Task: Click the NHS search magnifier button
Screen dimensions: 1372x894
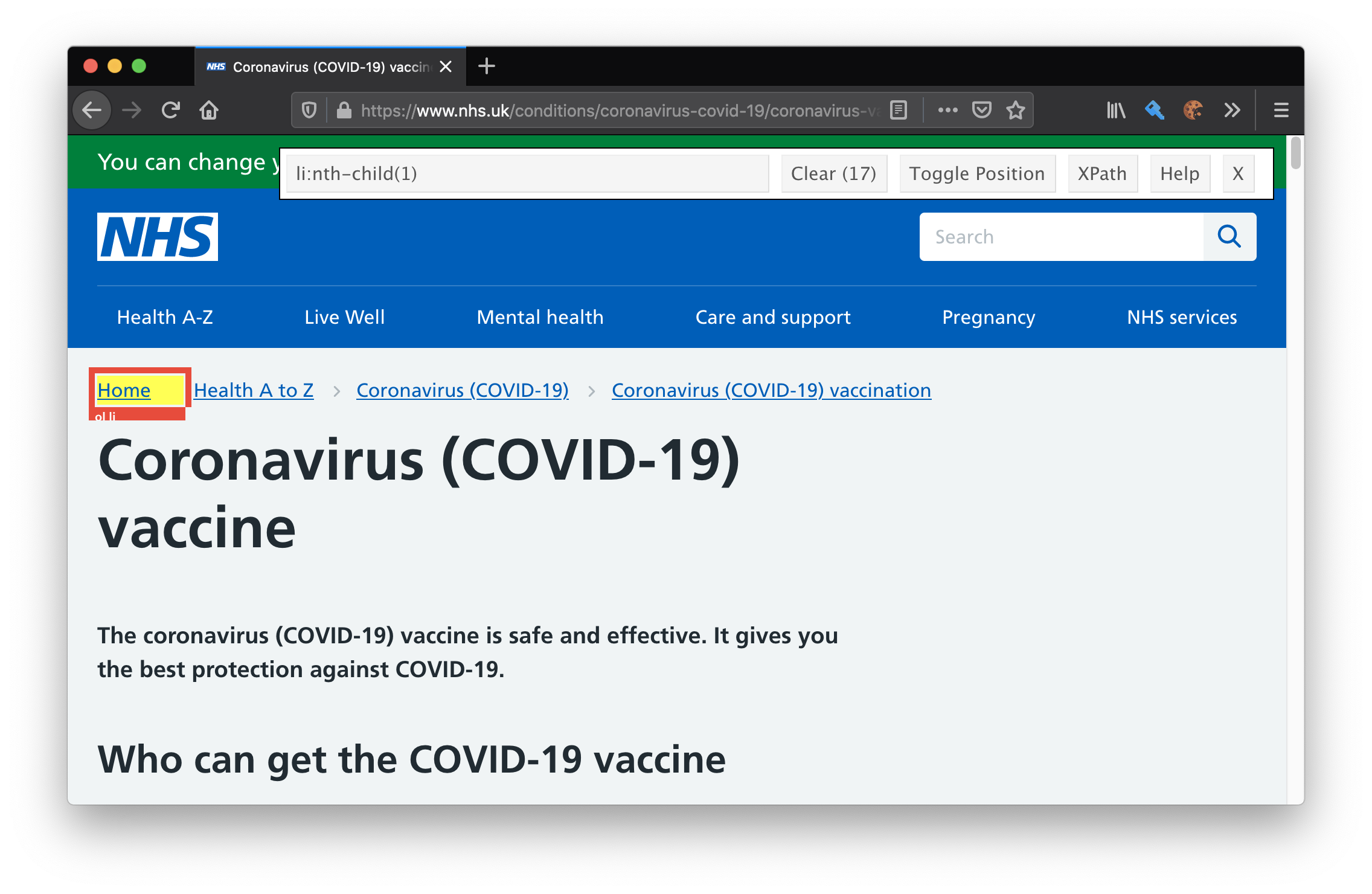Action: tap(1229, 237)
